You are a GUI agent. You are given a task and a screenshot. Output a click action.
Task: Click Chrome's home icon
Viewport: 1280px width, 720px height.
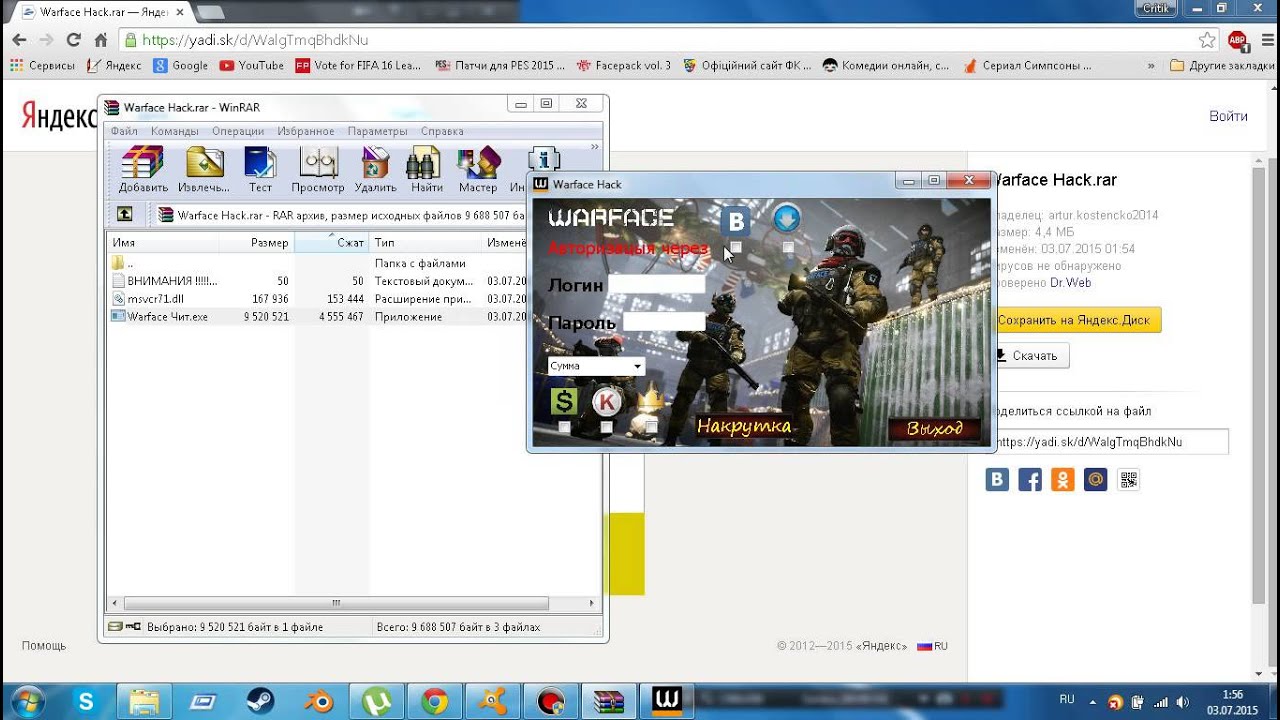click(x=100, y=40)
